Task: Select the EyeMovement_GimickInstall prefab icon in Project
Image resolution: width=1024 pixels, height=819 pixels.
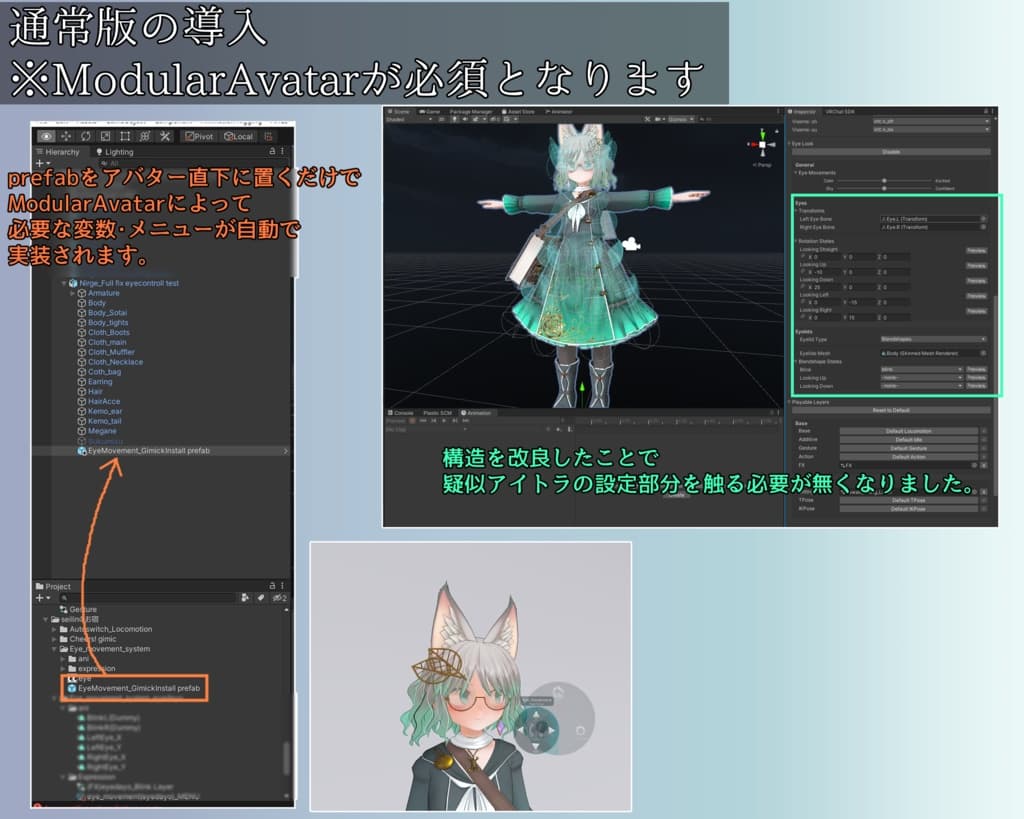Action: pos(71,687)
